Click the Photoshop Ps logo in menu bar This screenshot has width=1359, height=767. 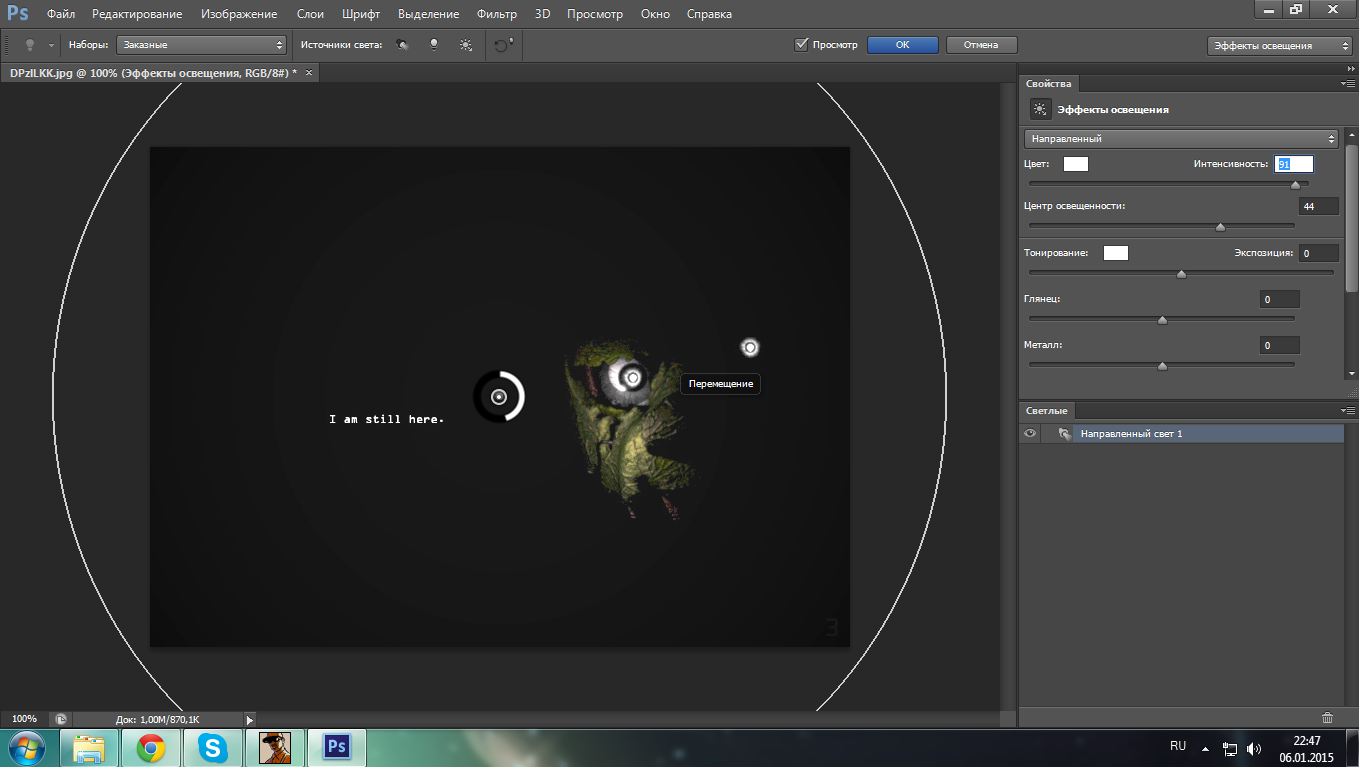click(17, 14)
